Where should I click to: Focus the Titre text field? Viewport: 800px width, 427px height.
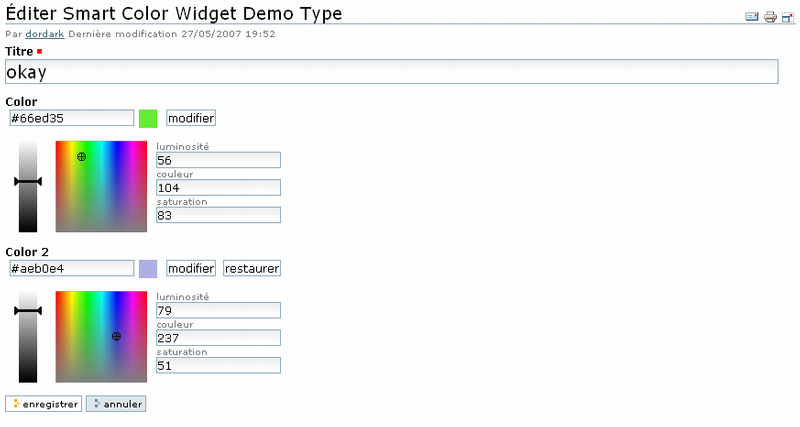(x=391, y=72)
